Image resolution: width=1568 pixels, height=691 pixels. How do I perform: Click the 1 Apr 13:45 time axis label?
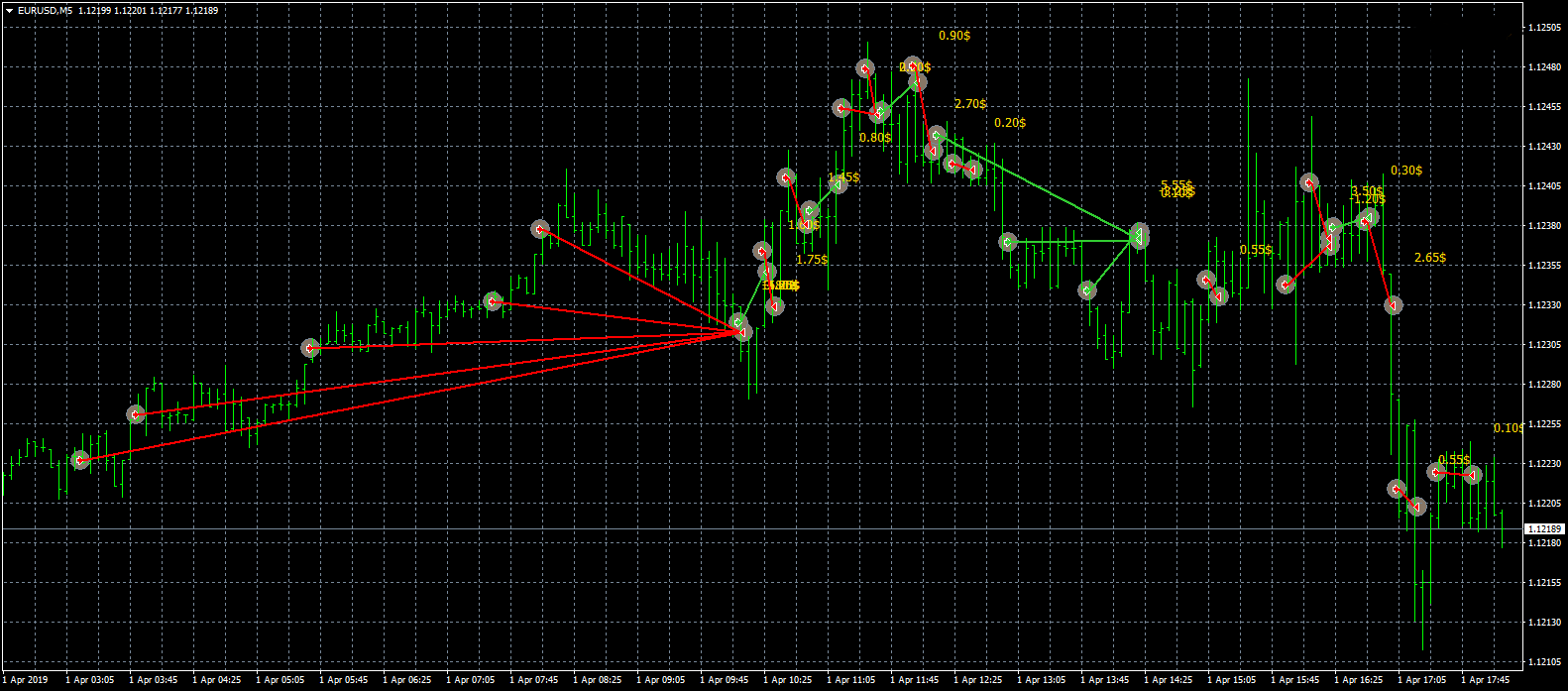tap(1105, 680)
